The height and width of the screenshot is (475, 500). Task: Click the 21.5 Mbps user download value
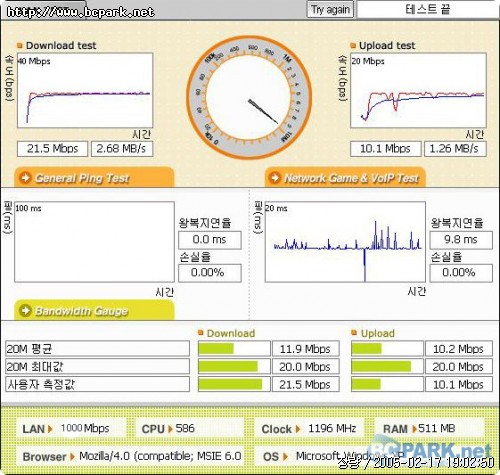306,384
